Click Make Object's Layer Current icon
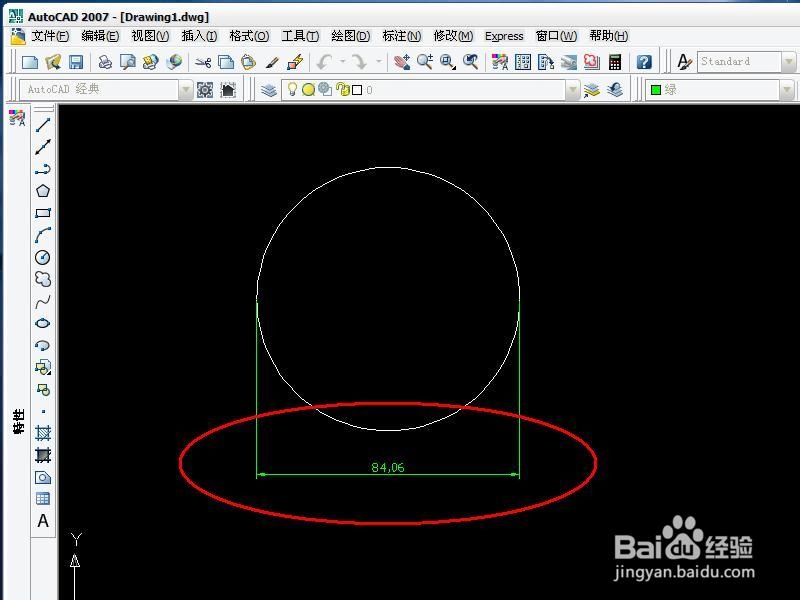The height and width of the screenshot is (600, 800). [x=592, y=90]
